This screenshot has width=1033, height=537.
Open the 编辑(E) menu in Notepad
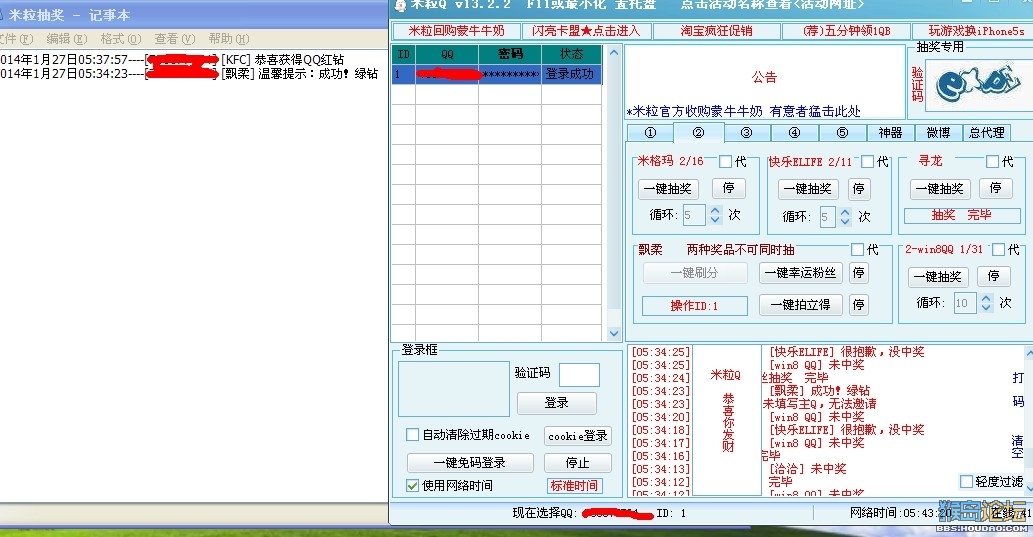(67, 39)
